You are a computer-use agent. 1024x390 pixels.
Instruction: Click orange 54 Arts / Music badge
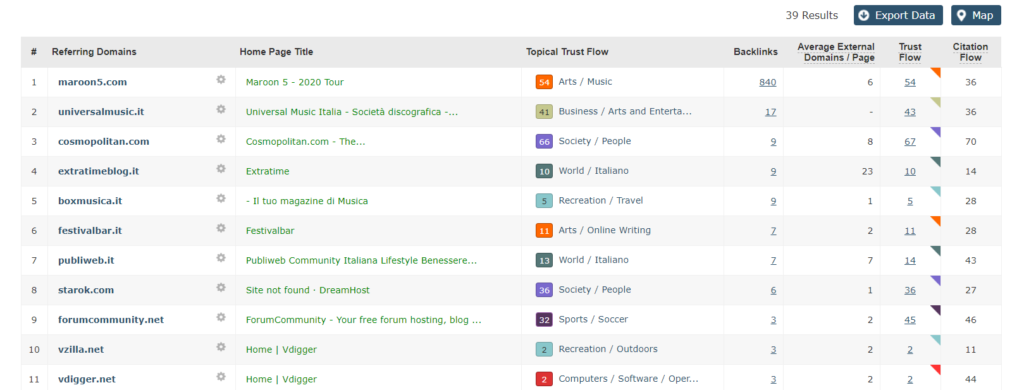[x=544, y=82]
